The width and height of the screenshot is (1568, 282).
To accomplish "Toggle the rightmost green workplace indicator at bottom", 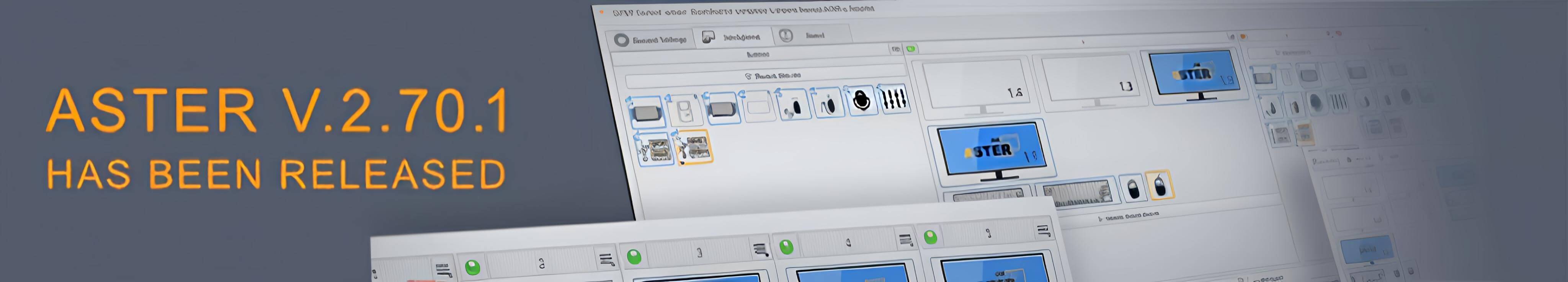I will pyautogui.click(x=930, y=237).
